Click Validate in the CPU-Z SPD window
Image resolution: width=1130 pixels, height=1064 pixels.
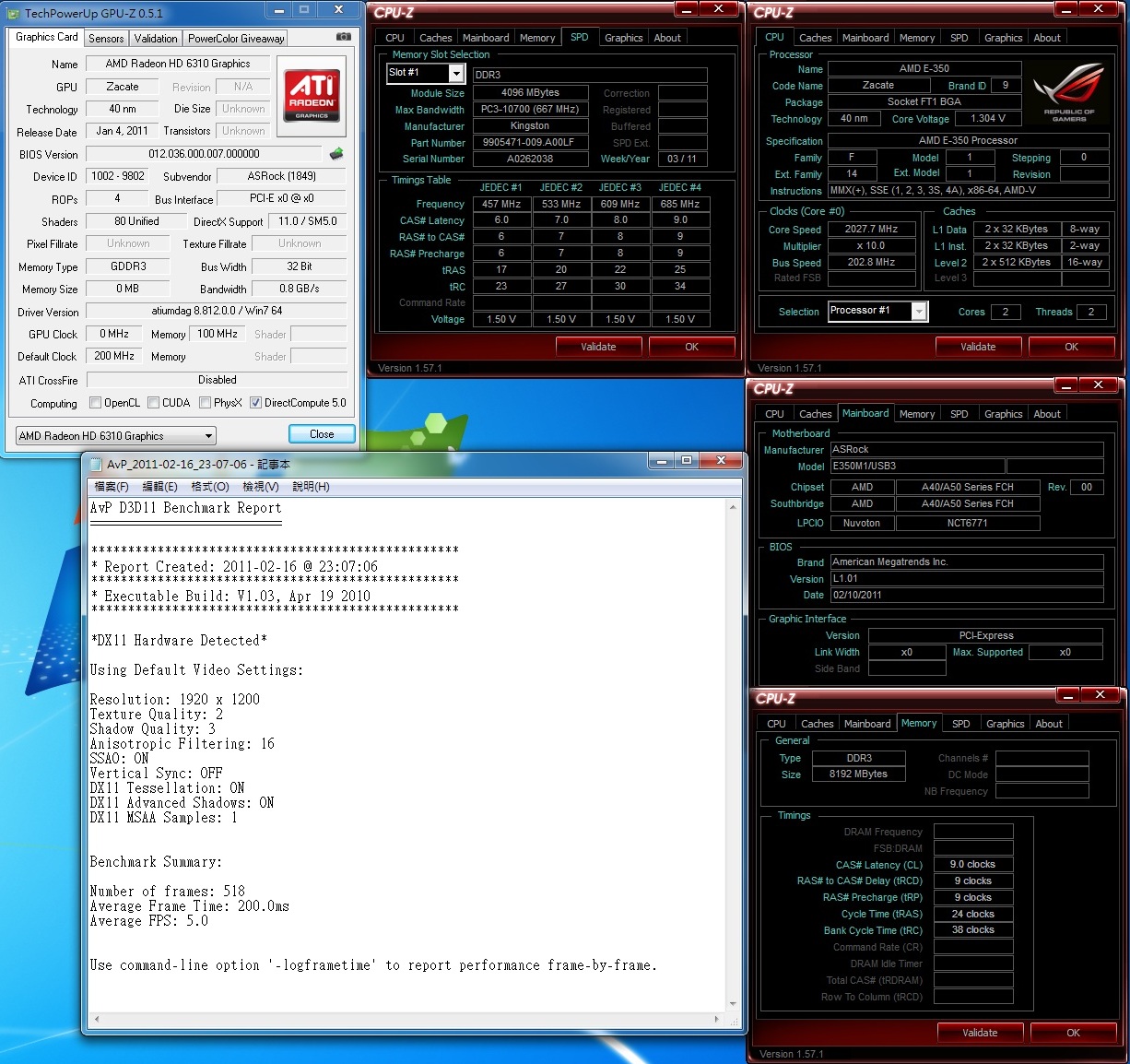[598, 347]
